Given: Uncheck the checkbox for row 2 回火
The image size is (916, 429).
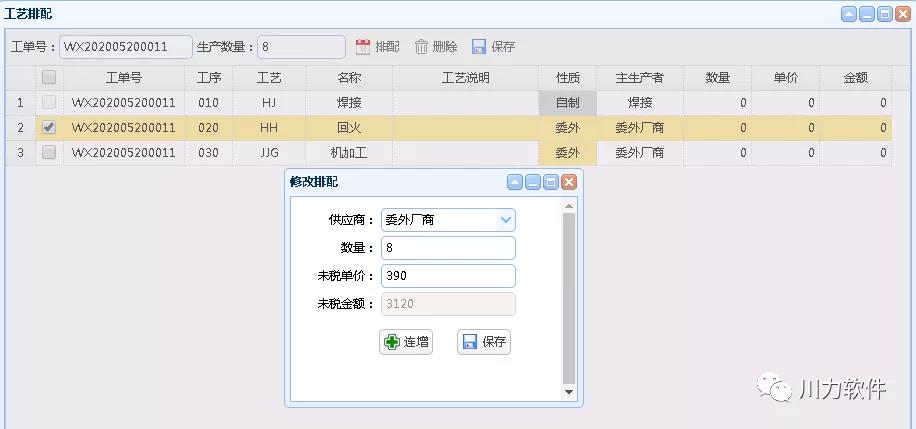Looking at the screenshot, I should click(49, 128).
